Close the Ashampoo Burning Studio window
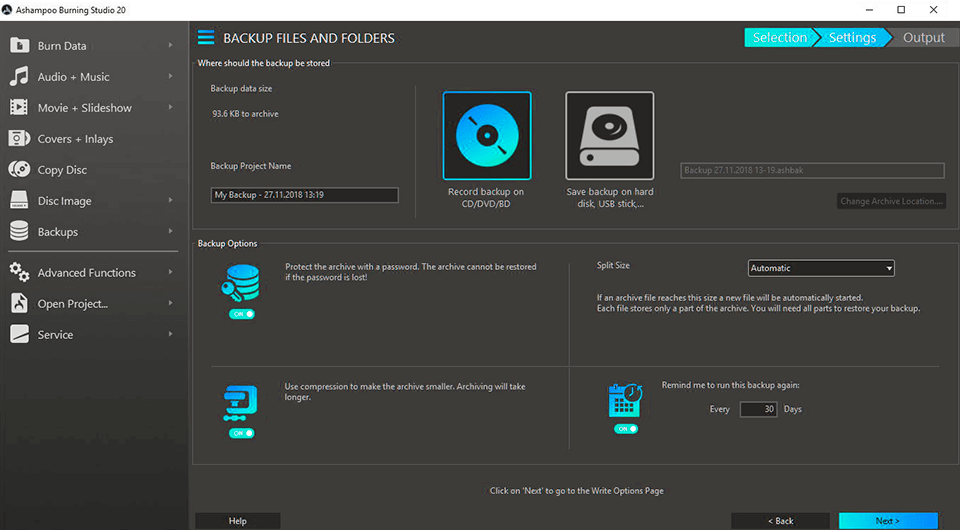The image size is (960, 530). pos(933,10)
